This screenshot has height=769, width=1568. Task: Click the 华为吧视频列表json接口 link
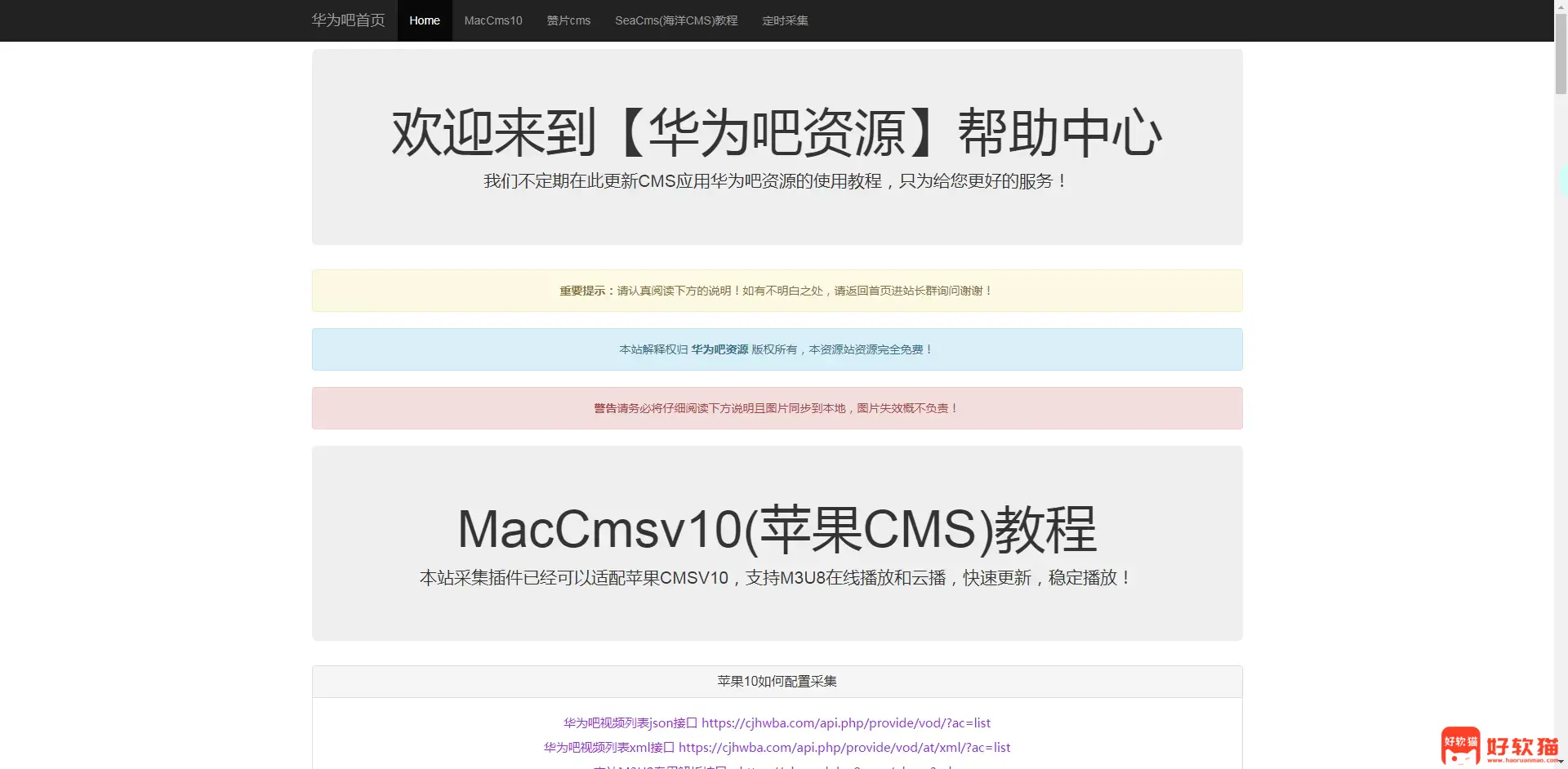point(777,723)
